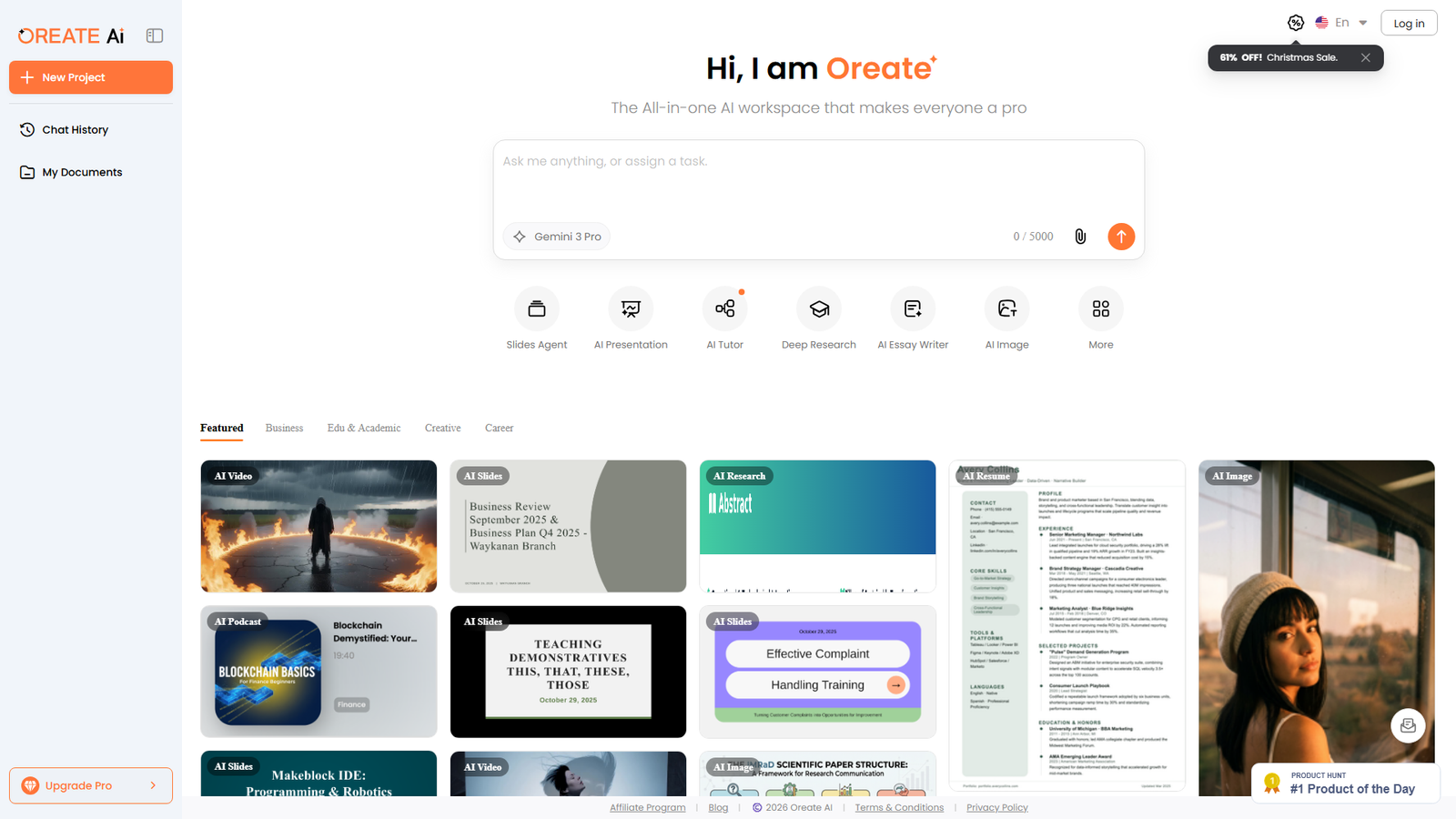
Task: Collapse the sidebar with the panel icon
Action: tap(154, 35)
